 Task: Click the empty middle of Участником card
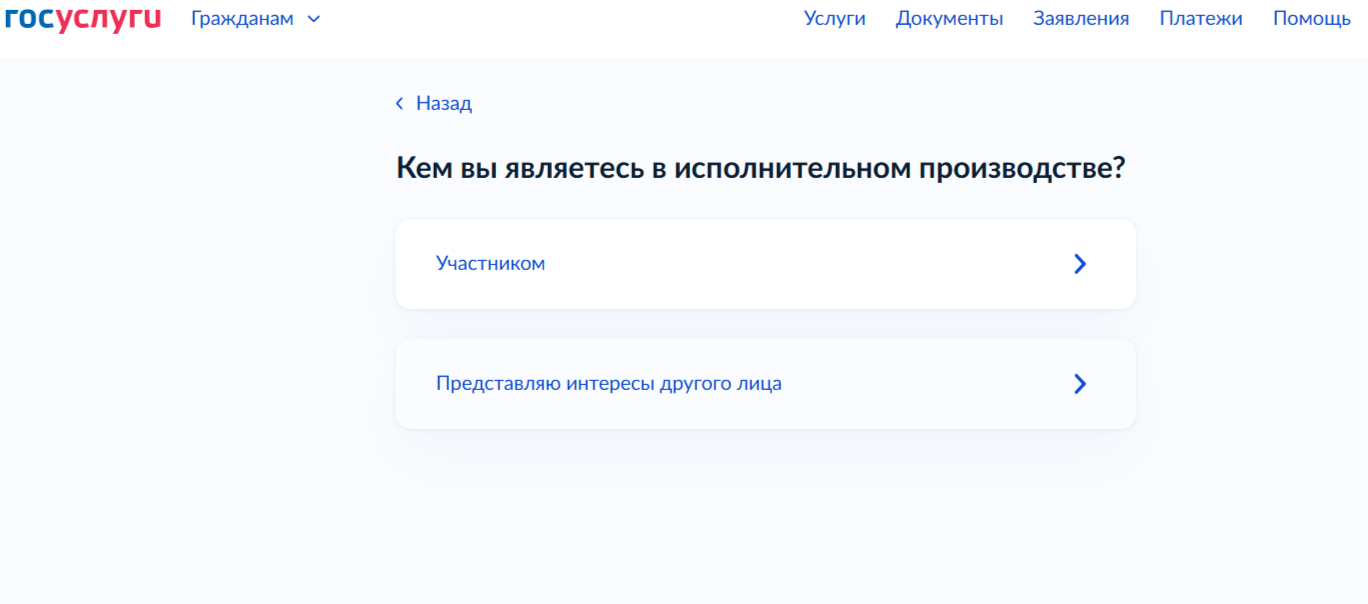(x=800, y=264)
